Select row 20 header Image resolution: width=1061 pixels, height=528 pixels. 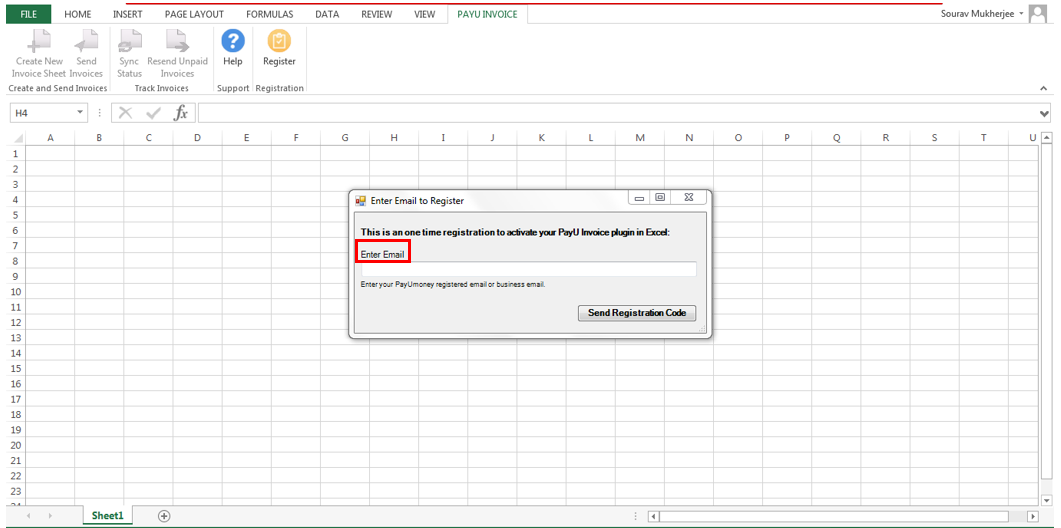tap(14, 445)
